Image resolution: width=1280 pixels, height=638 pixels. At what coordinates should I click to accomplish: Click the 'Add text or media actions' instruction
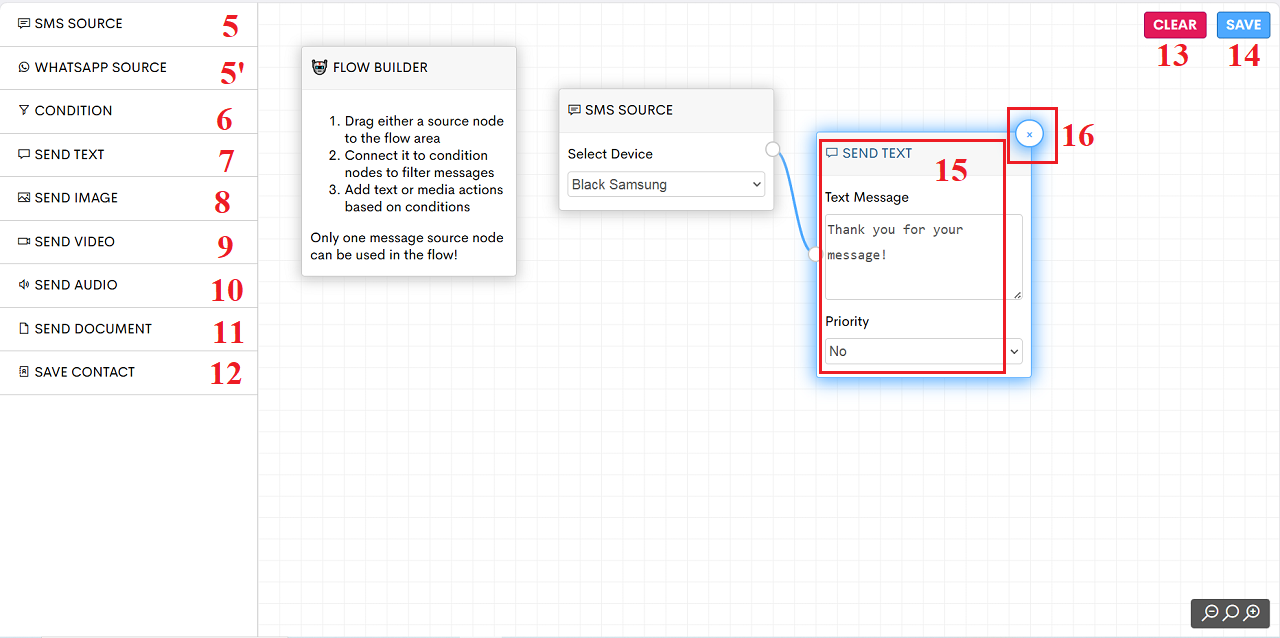click(x=424, y=198)
